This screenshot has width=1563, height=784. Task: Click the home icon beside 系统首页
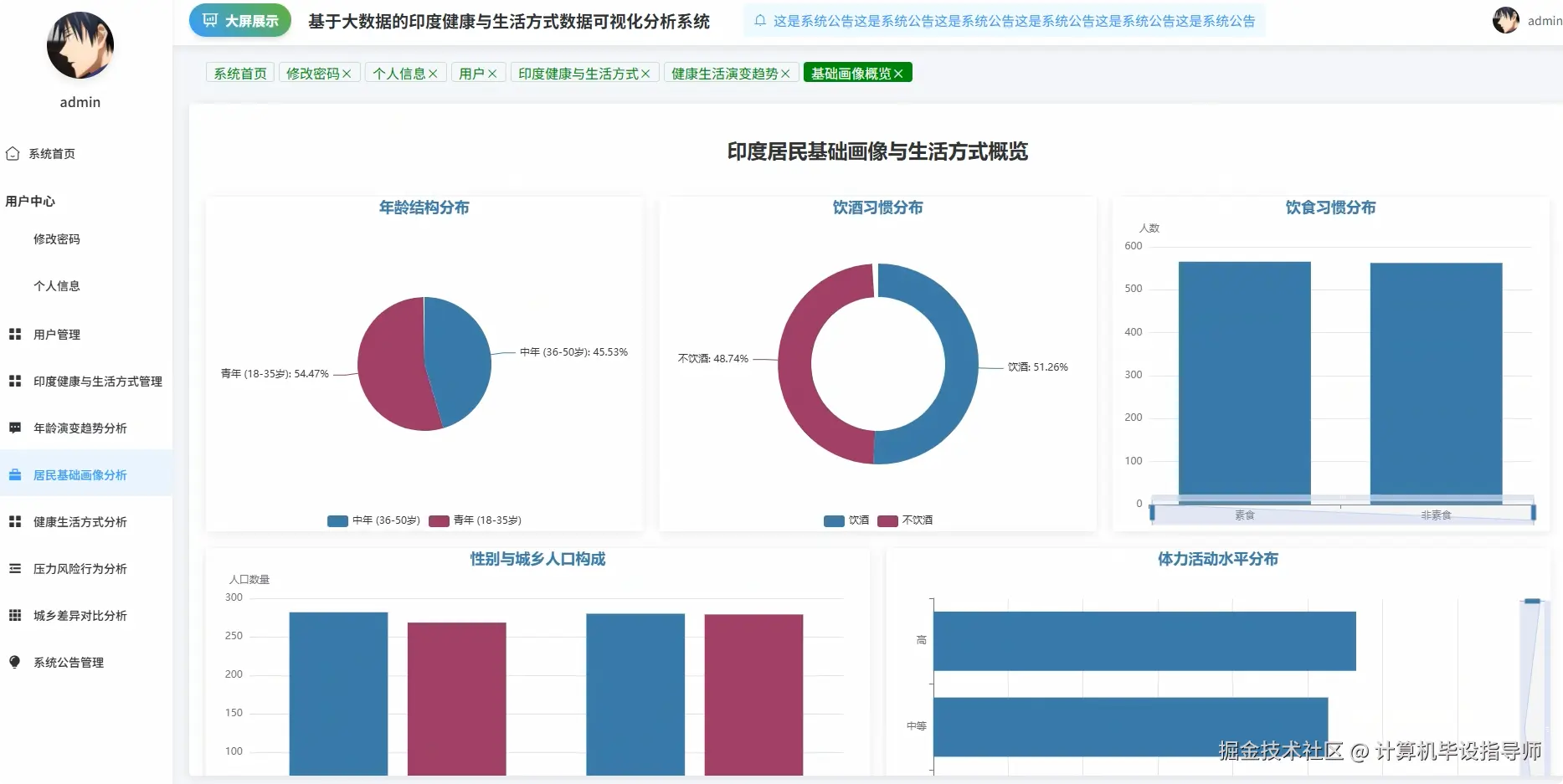13,154
